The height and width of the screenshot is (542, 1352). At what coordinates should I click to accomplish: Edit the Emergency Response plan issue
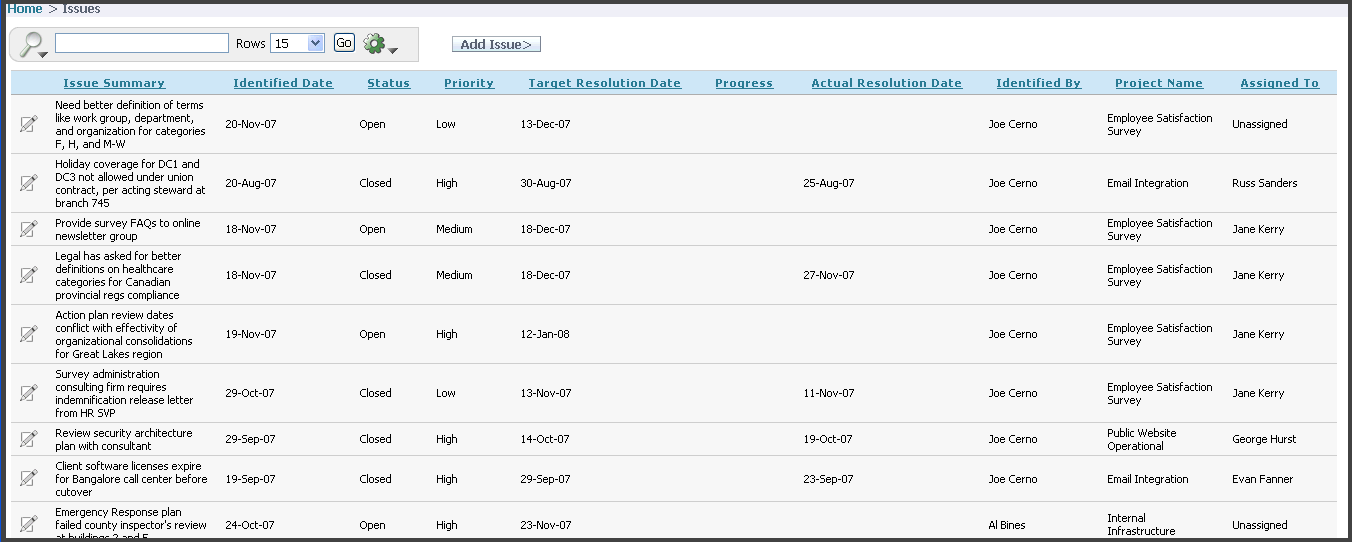(29, 524)
